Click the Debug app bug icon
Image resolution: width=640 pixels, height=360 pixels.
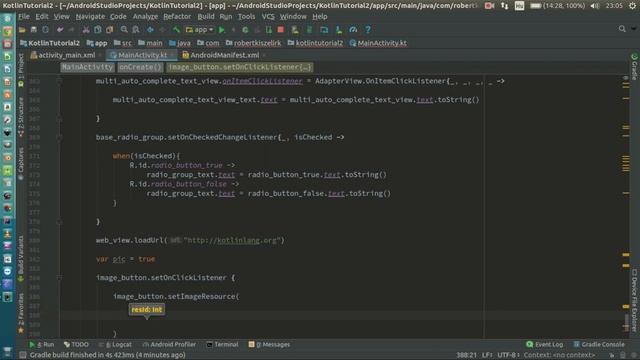point(245,30)
